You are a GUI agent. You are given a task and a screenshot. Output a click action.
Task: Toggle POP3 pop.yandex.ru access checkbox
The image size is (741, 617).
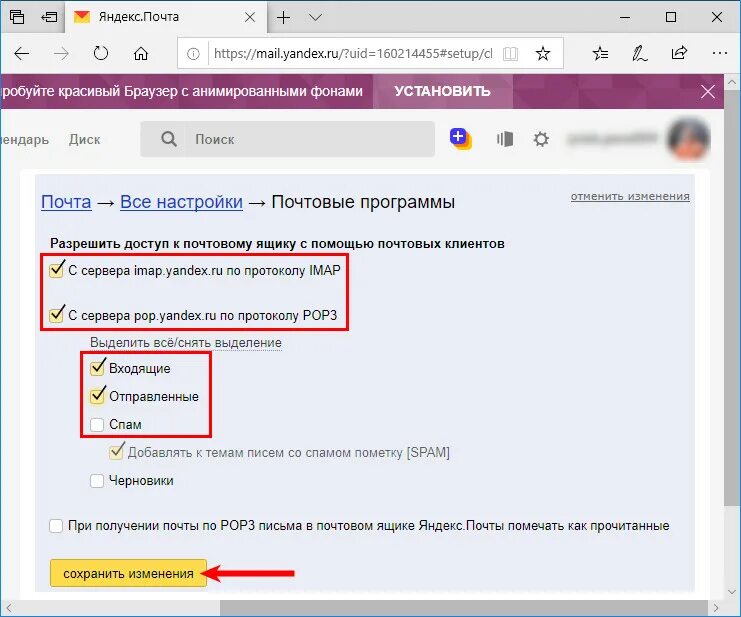(56, 315)
